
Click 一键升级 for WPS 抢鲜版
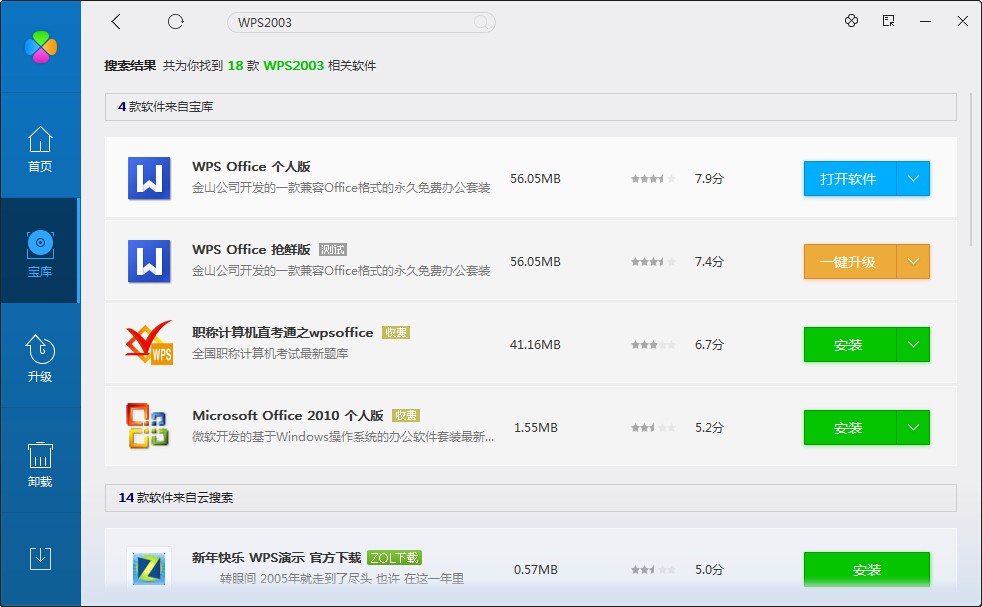coord(850,261)
